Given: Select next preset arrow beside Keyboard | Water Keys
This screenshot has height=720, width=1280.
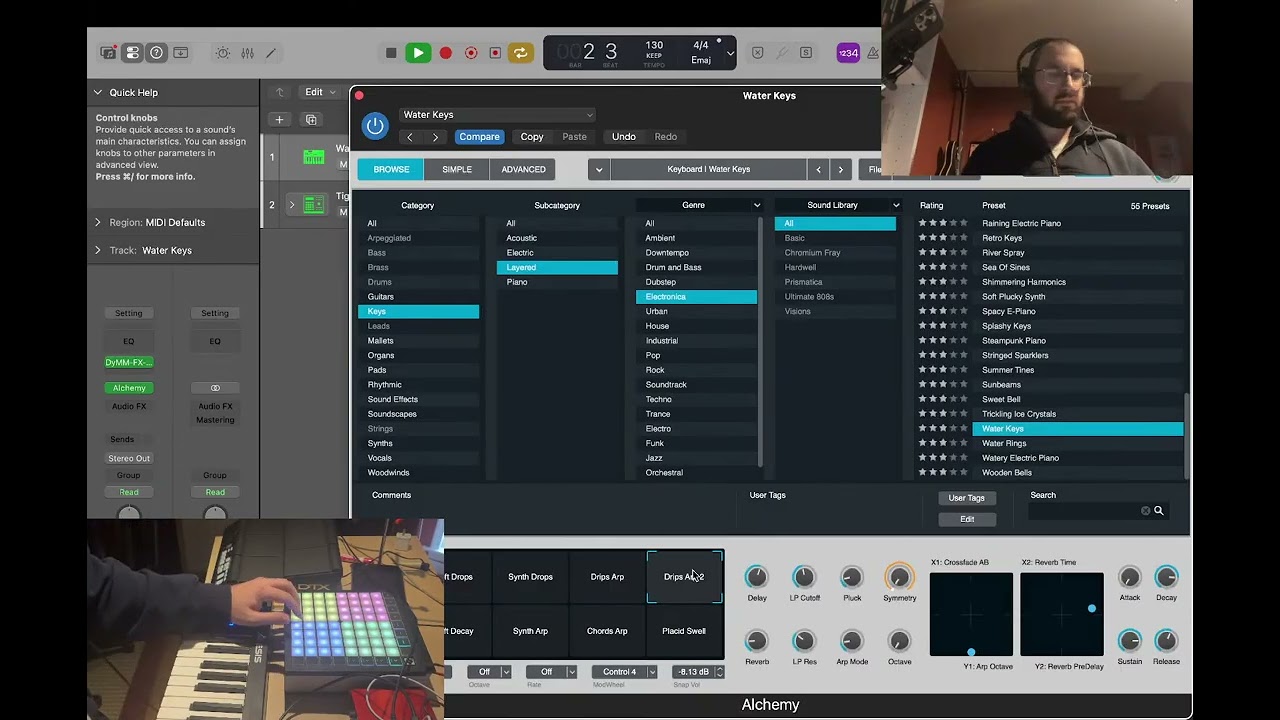Looking at the screenshot, I should click(841, 170).
